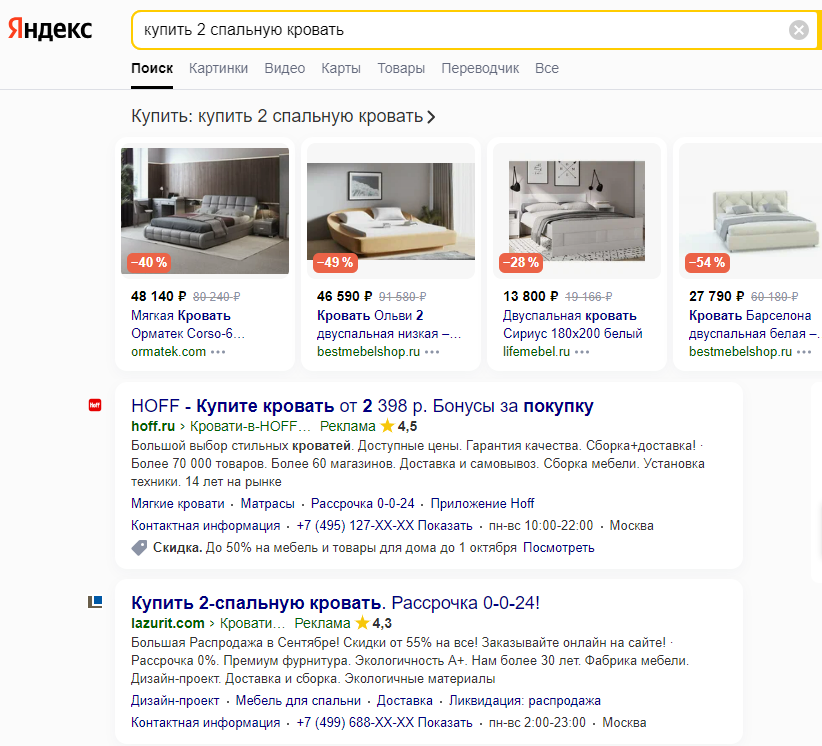The height and width of the screenshot is (746, 822).
Task: Click the red Hoff favicon
Action: pos(95,405)
